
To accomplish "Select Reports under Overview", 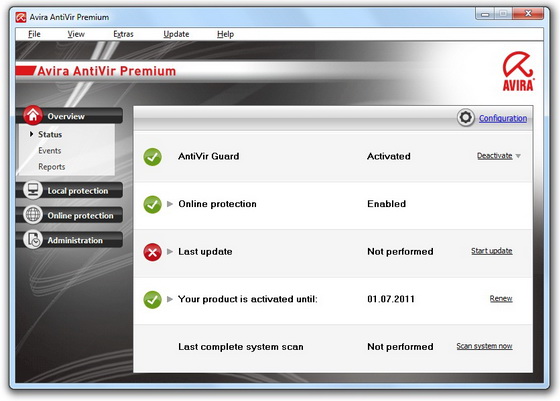I will (51, 166).
